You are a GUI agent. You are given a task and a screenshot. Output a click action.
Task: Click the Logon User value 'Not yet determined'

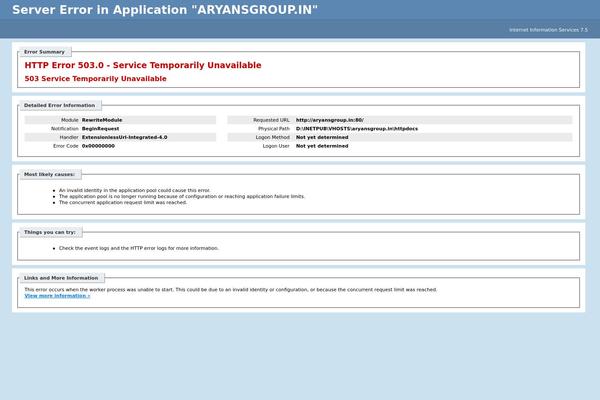(x=322, y=146)
